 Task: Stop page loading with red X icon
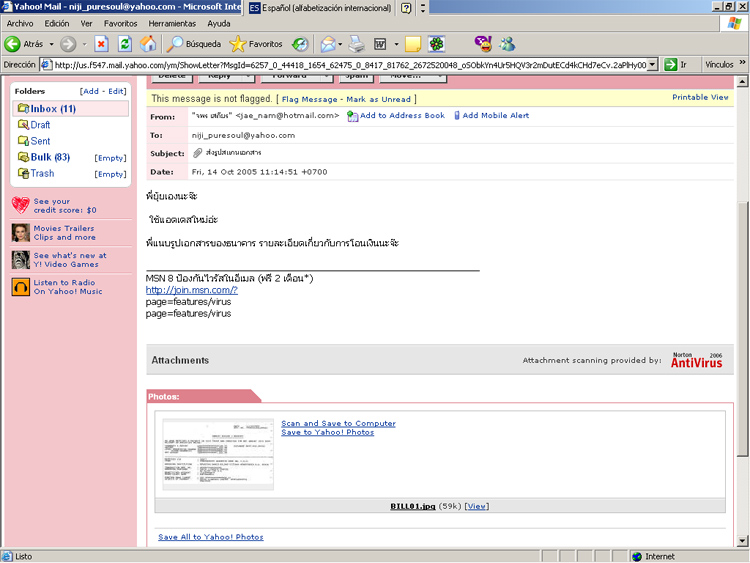click(x=101, y=44)
